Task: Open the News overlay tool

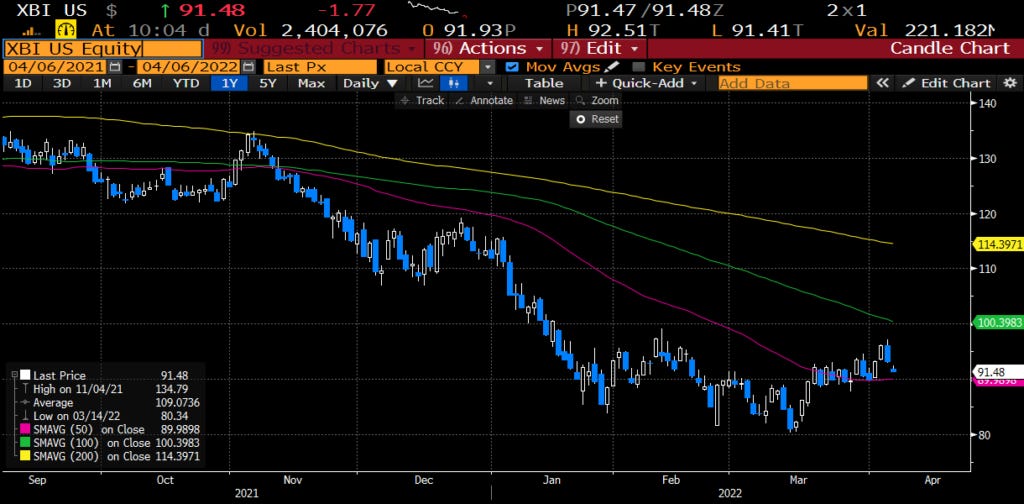Action: click(x=545, y=101)
